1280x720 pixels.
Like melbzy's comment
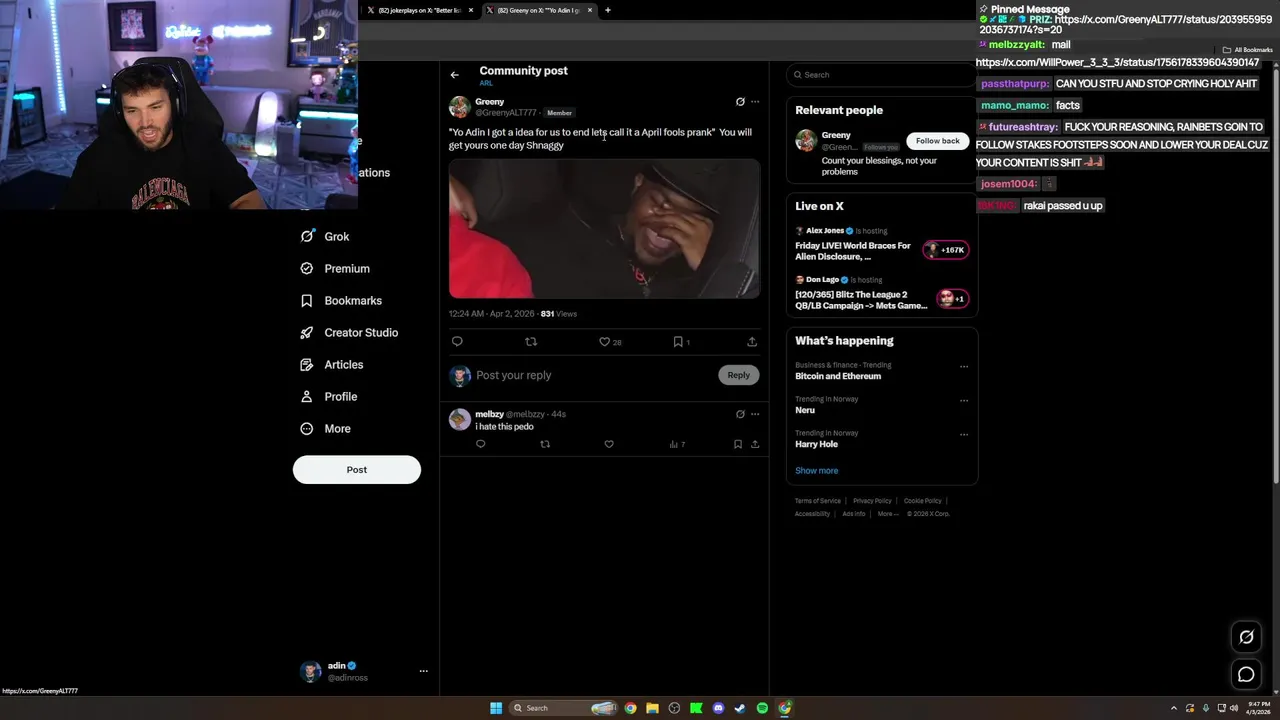coord(609,444)
